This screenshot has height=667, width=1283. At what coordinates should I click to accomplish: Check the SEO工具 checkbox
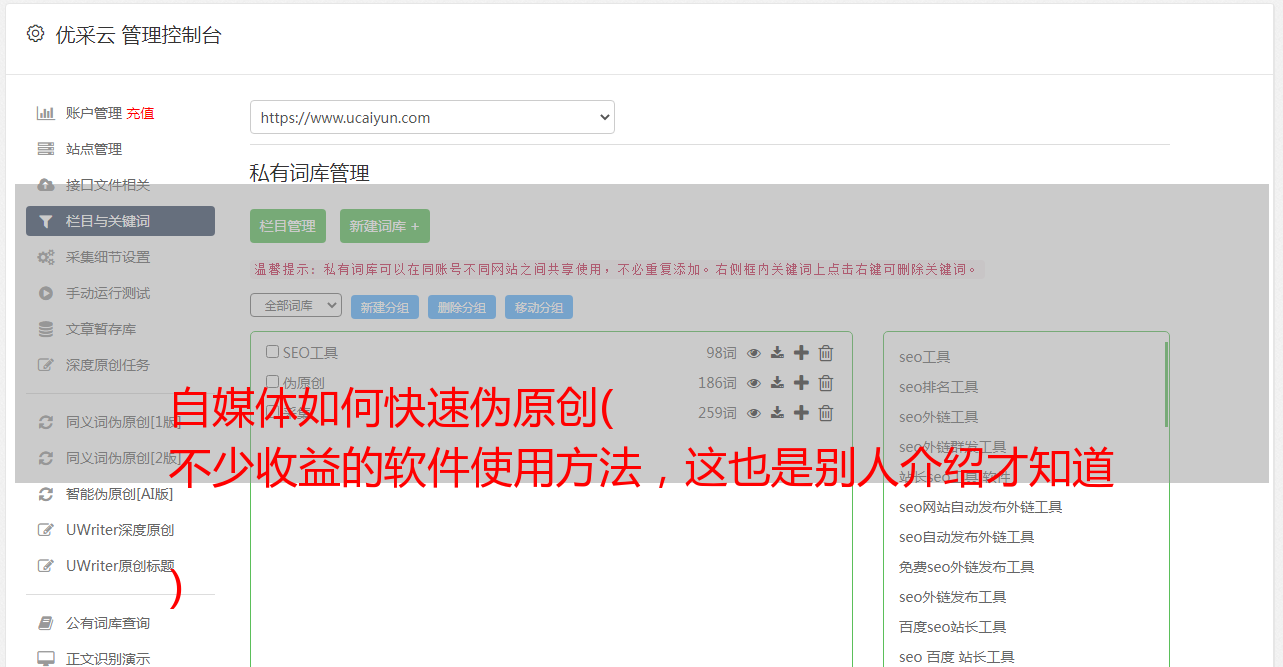click(x=272, y=352)
